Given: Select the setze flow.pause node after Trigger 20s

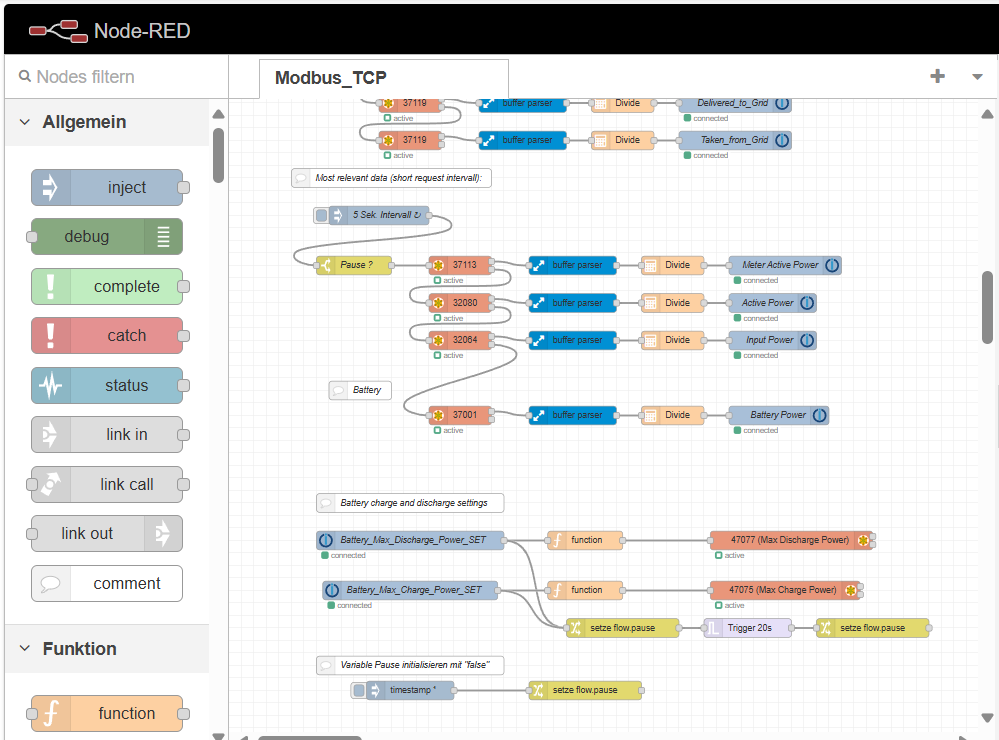Looking at the screenshot, I should [872, 628].
